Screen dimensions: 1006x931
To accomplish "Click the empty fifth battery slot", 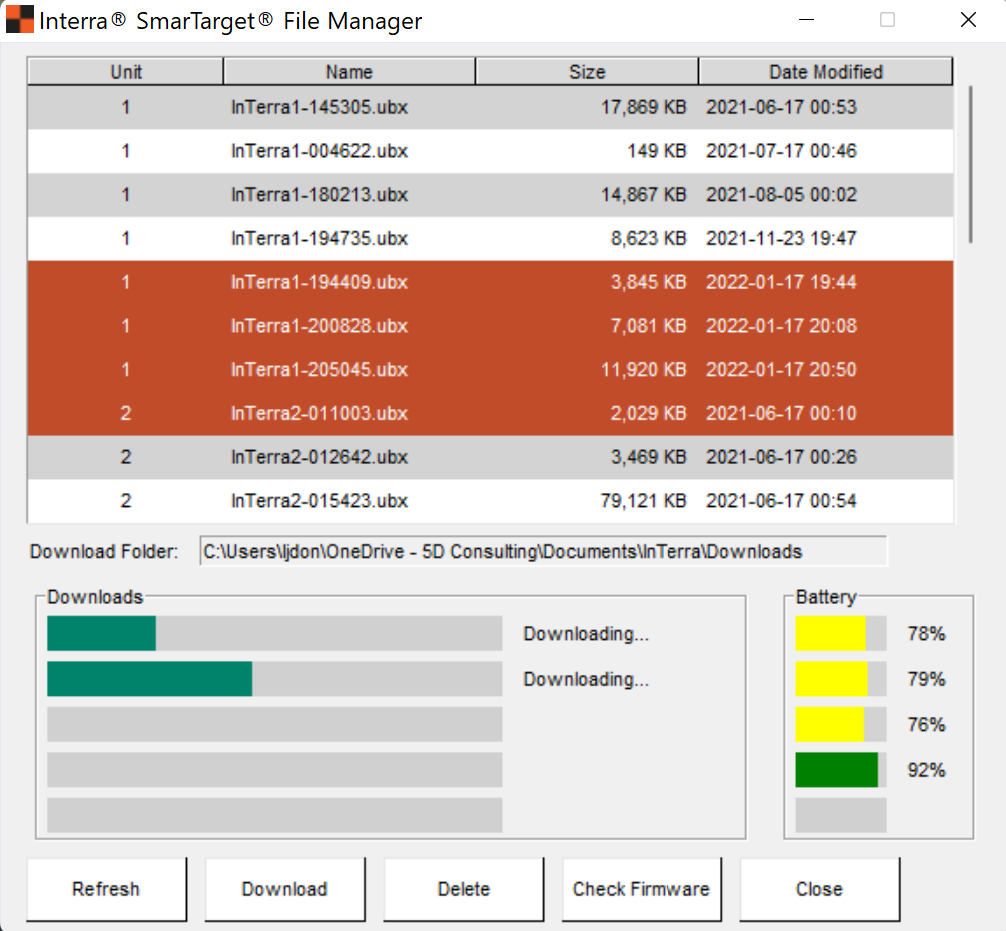I will coord(838,815).
